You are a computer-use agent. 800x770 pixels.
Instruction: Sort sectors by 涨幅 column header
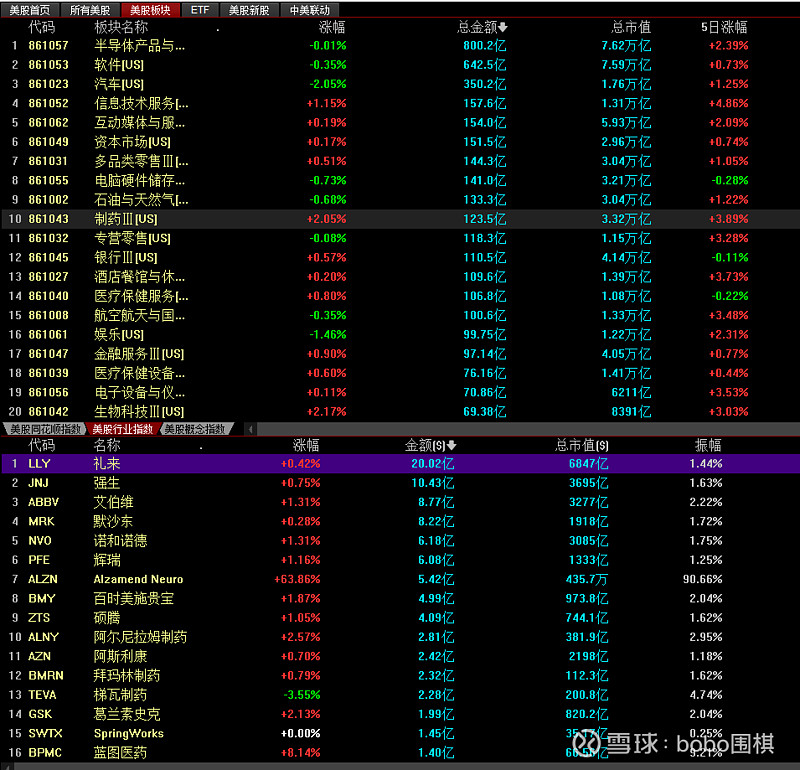point(332,27)
